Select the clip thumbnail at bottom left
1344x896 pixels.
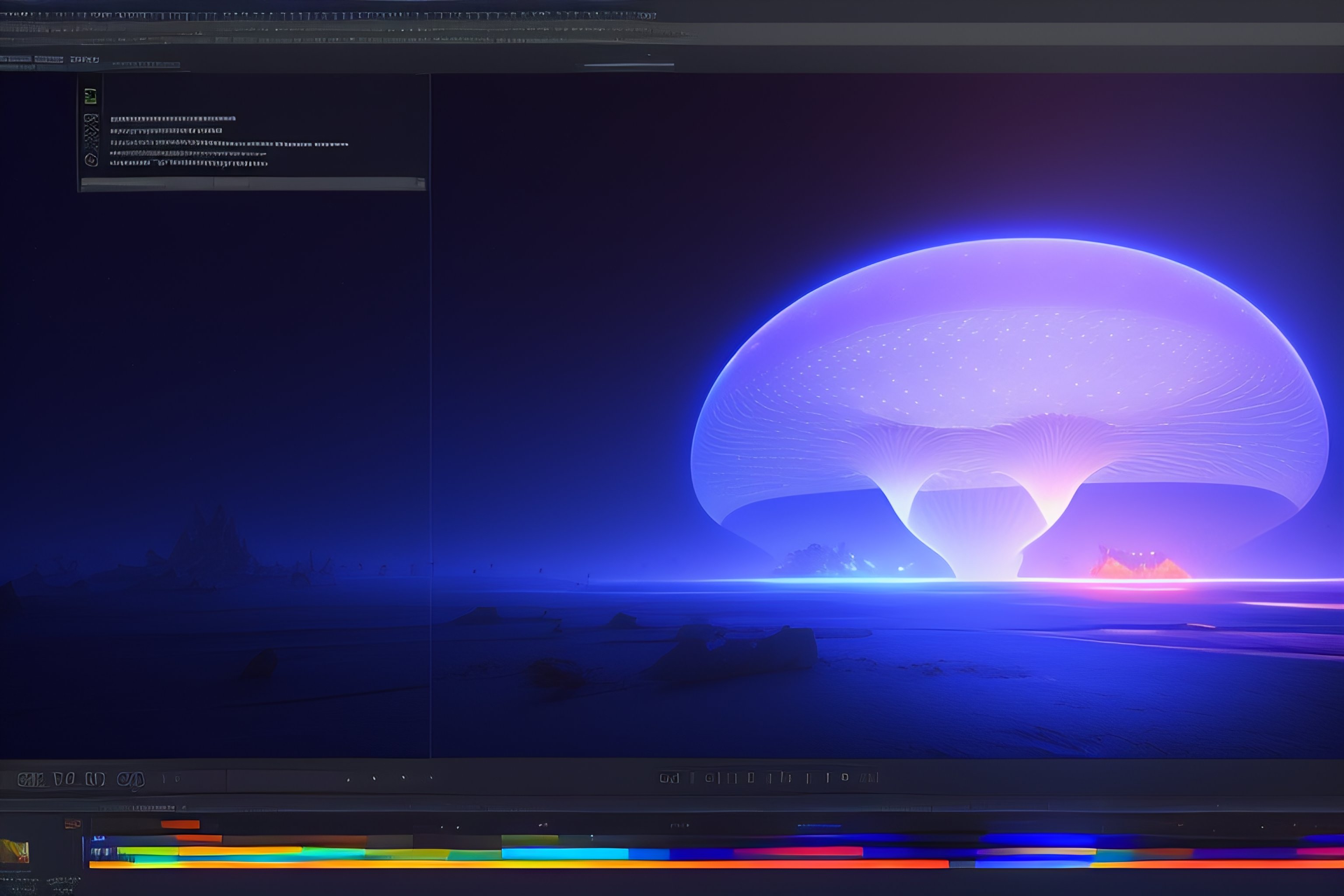tap(15, 851)
